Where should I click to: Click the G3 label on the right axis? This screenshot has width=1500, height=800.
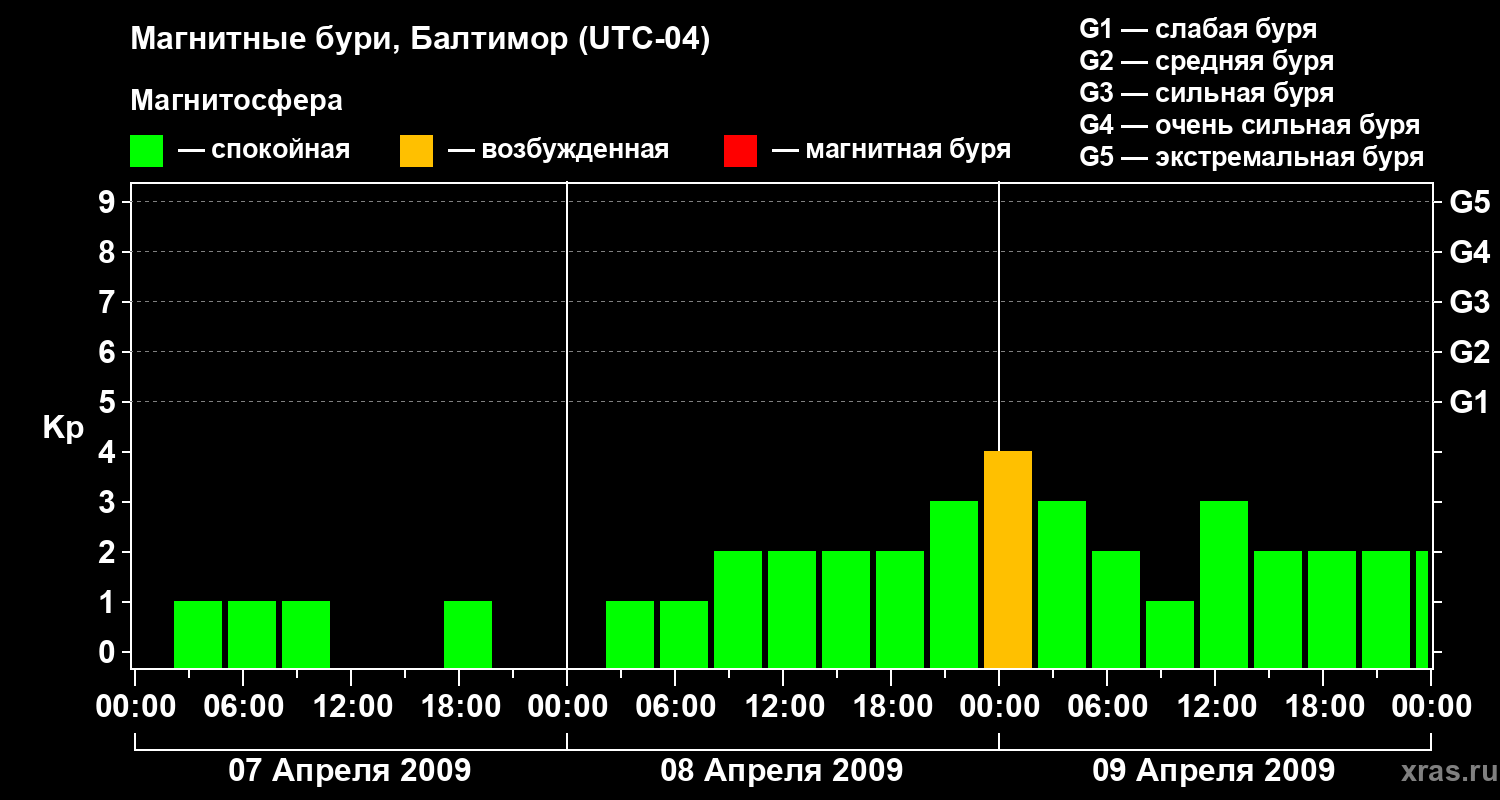point(1470,302)
